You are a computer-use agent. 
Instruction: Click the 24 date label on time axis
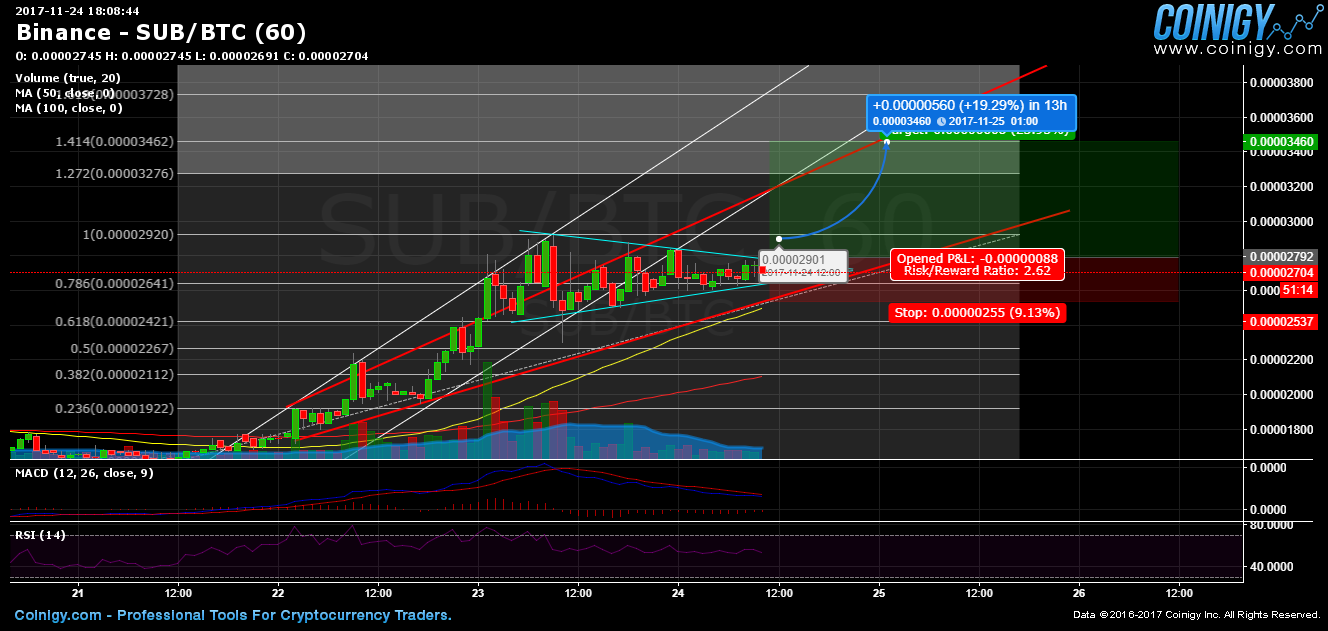pos(678,593)
